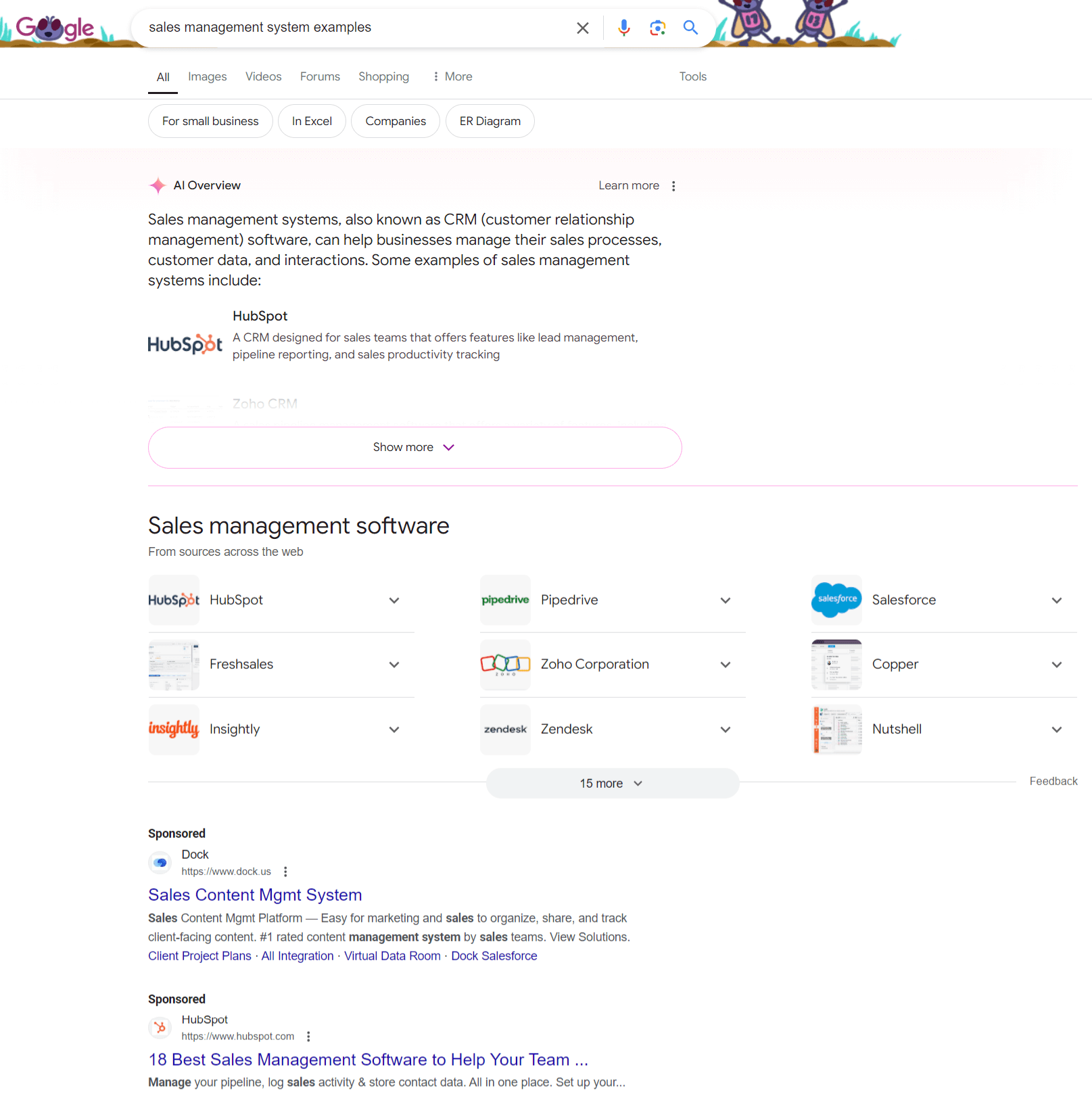Click the Pipedrive name in software list
The height and width of the screenshot is (1109, 1092).
[569, 600]
